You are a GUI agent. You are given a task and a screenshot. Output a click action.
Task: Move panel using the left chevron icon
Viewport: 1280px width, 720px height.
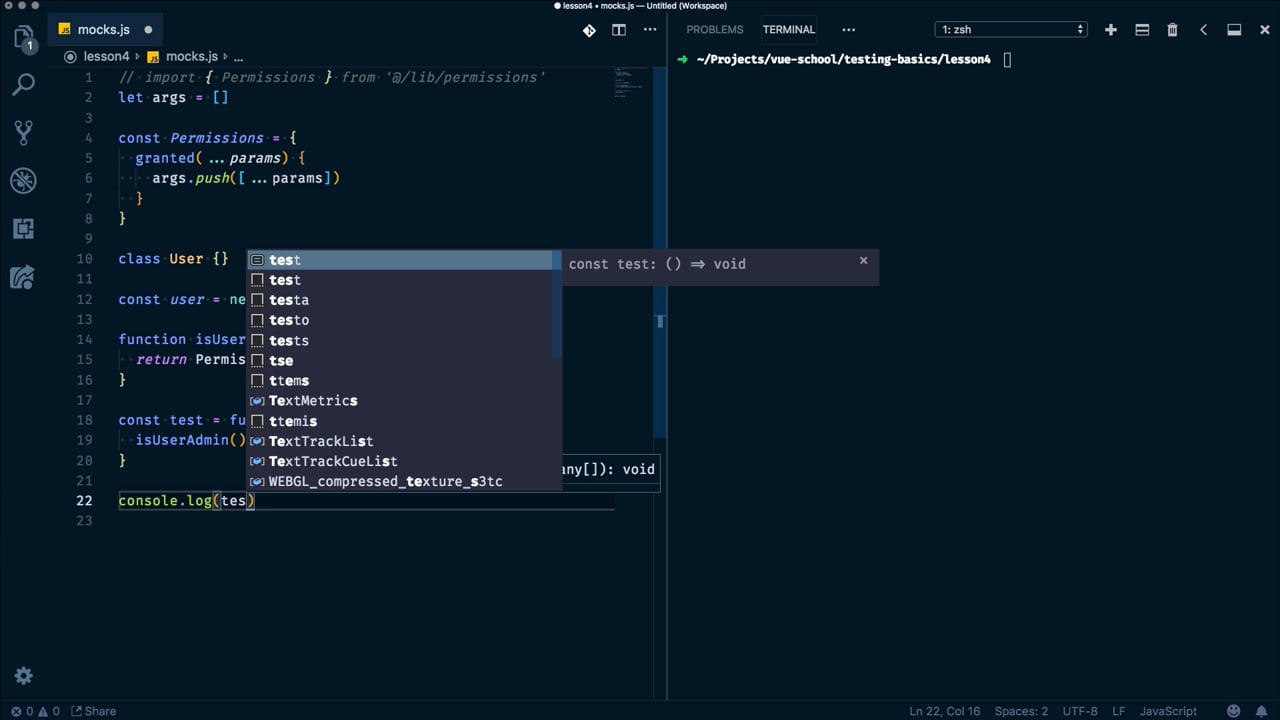tap(1203, 30)
